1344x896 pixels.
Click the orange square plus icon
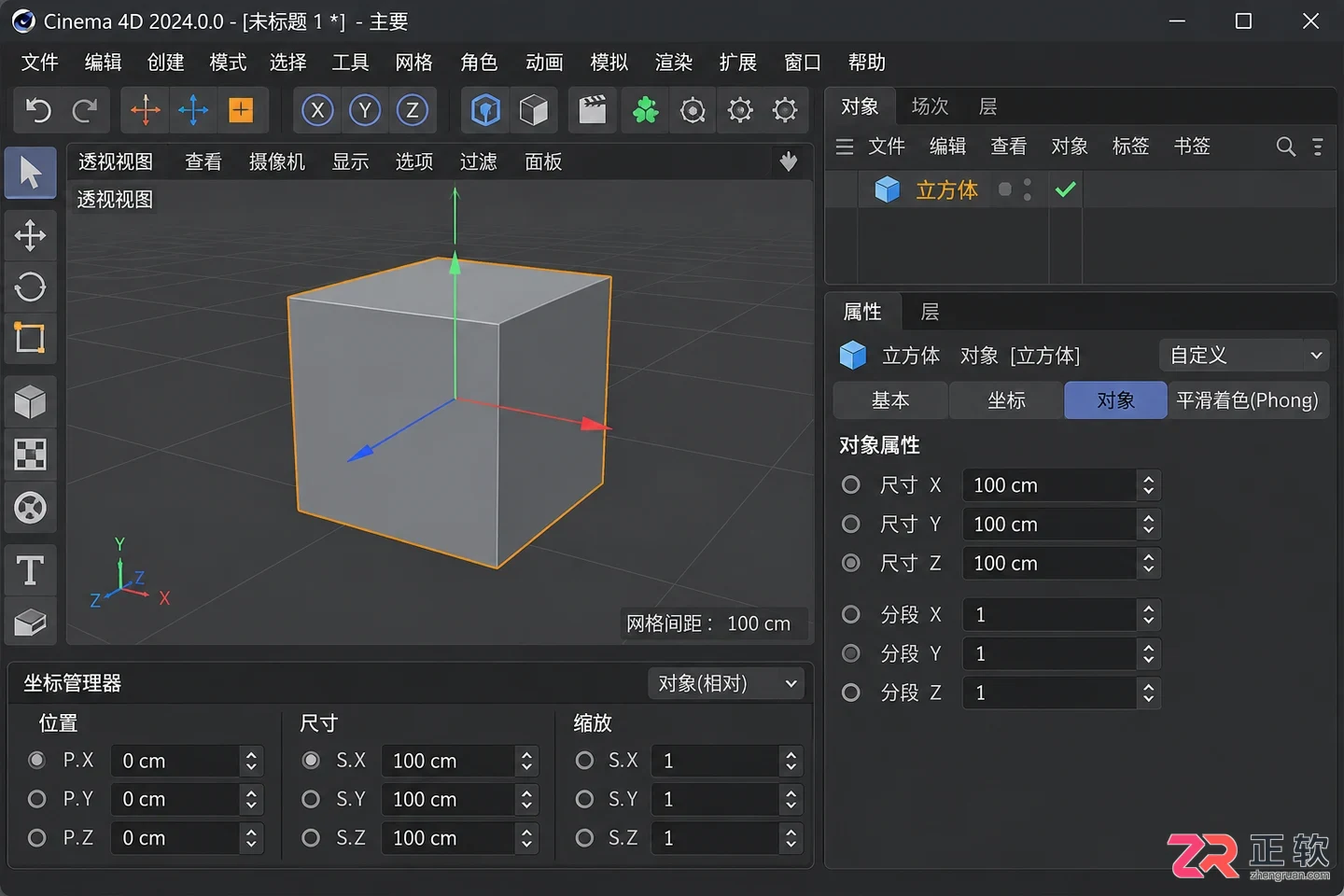point(241,110)
